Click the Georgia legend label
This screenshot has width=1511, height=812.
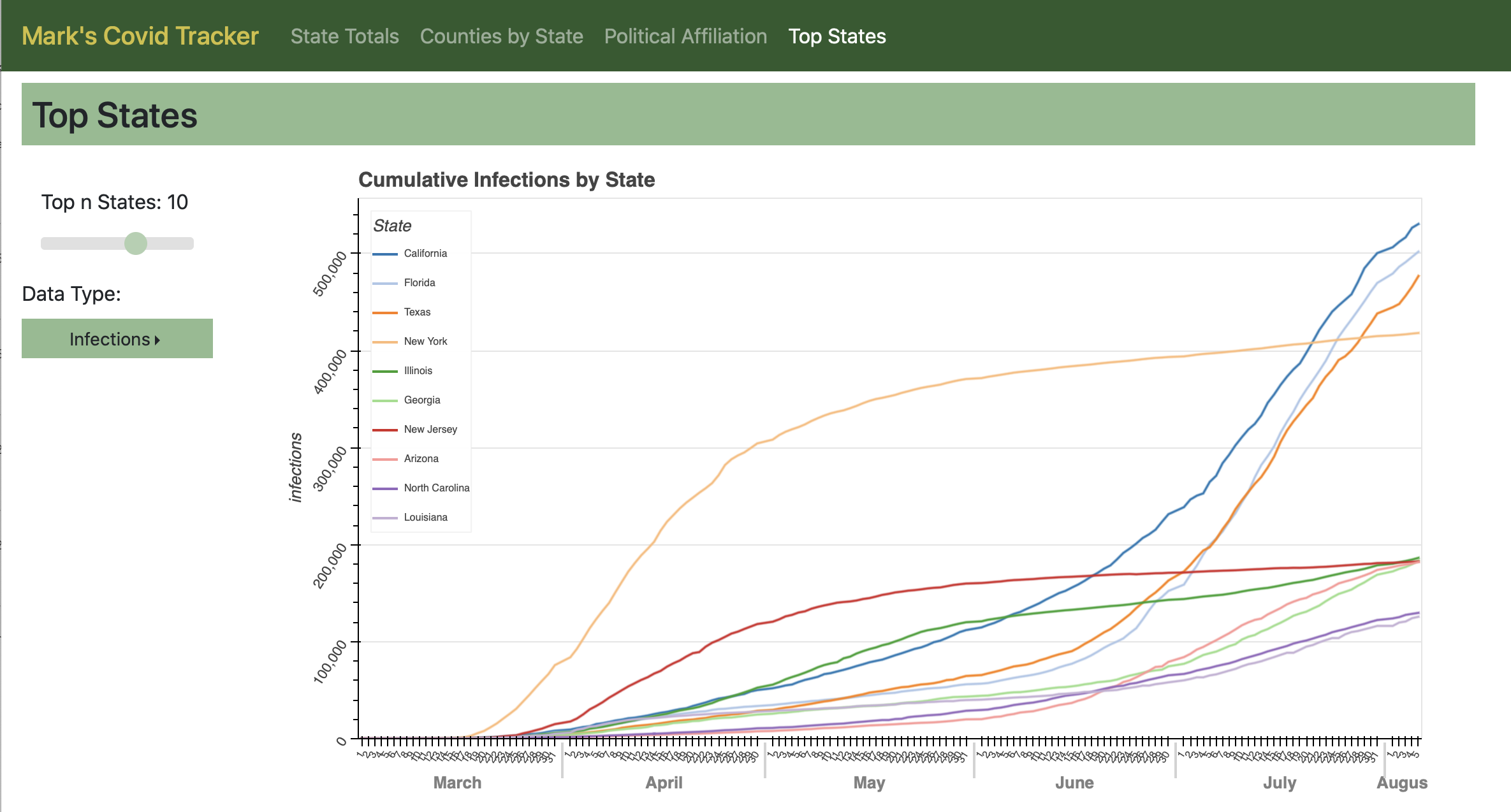point(422,400)
